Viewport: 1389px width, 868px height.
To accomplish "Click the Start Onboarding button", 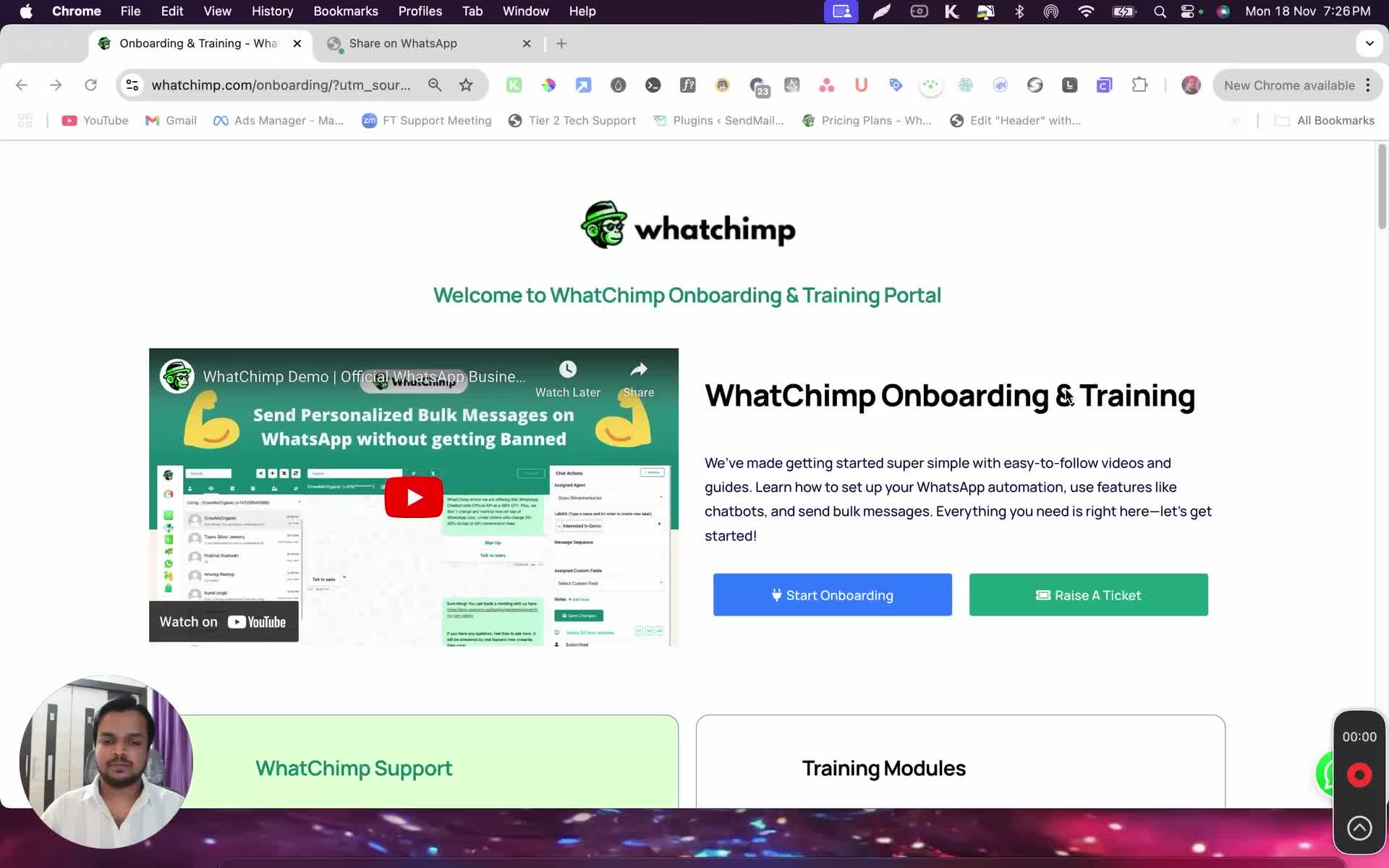I will 832,595.
